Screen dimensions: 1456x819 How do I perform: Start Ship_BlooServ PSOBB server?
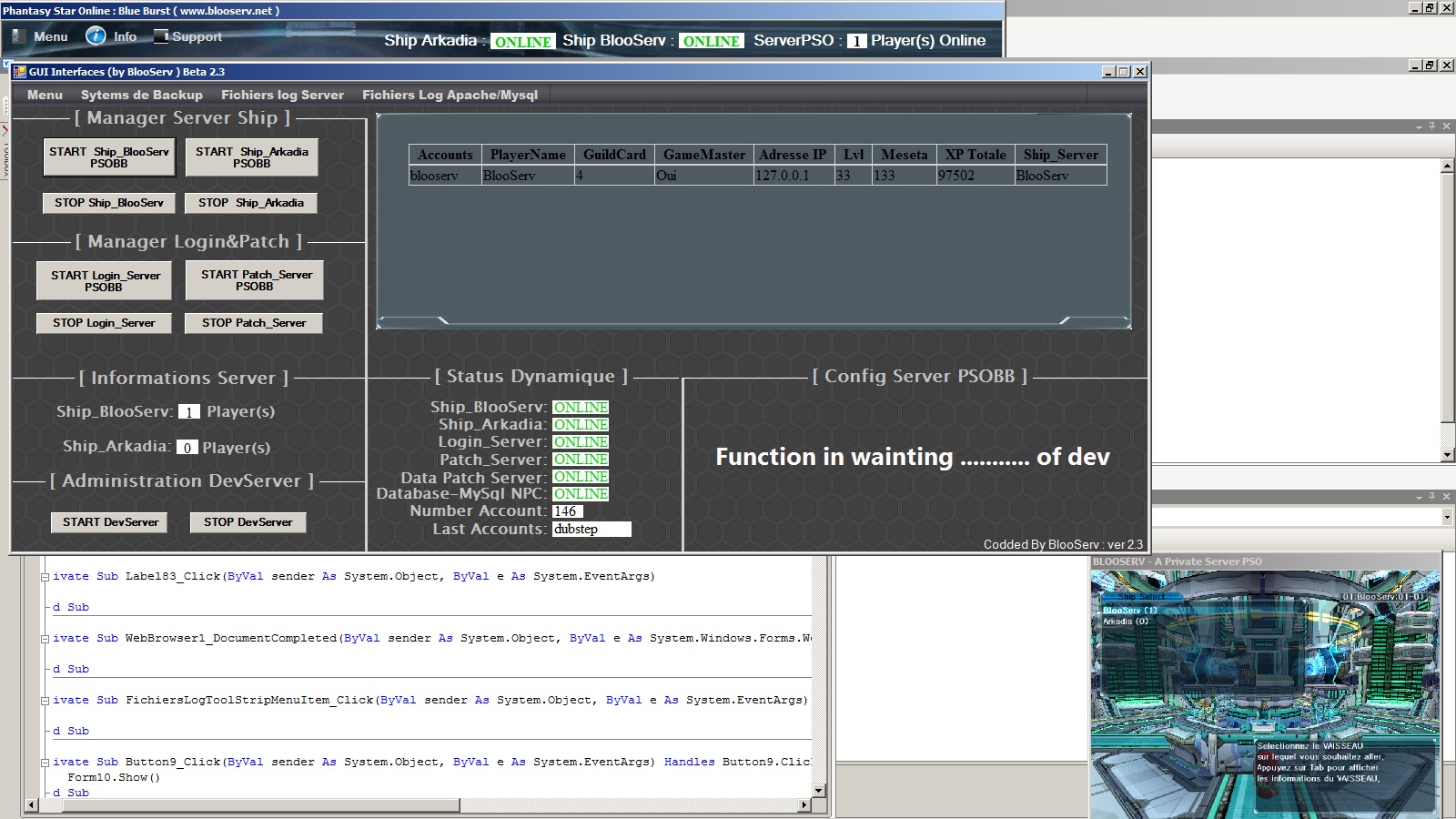109,157
